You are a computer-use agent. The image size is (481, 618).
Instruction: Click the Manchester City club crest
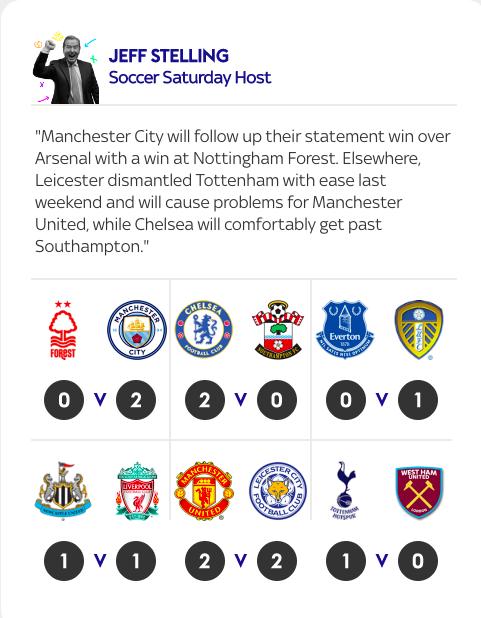137,330
